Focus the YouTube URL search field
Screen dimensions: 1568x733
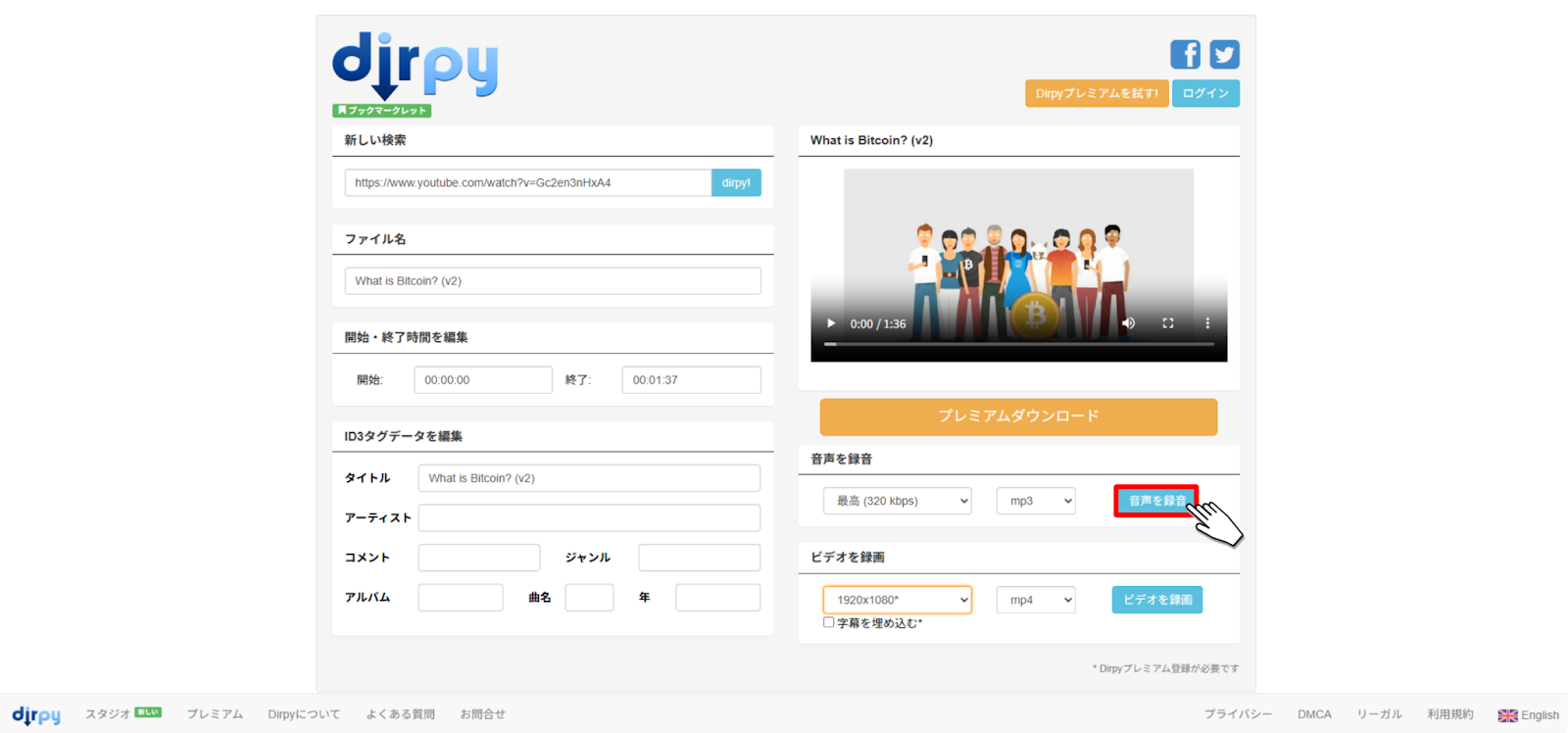[x=528, y=182]
